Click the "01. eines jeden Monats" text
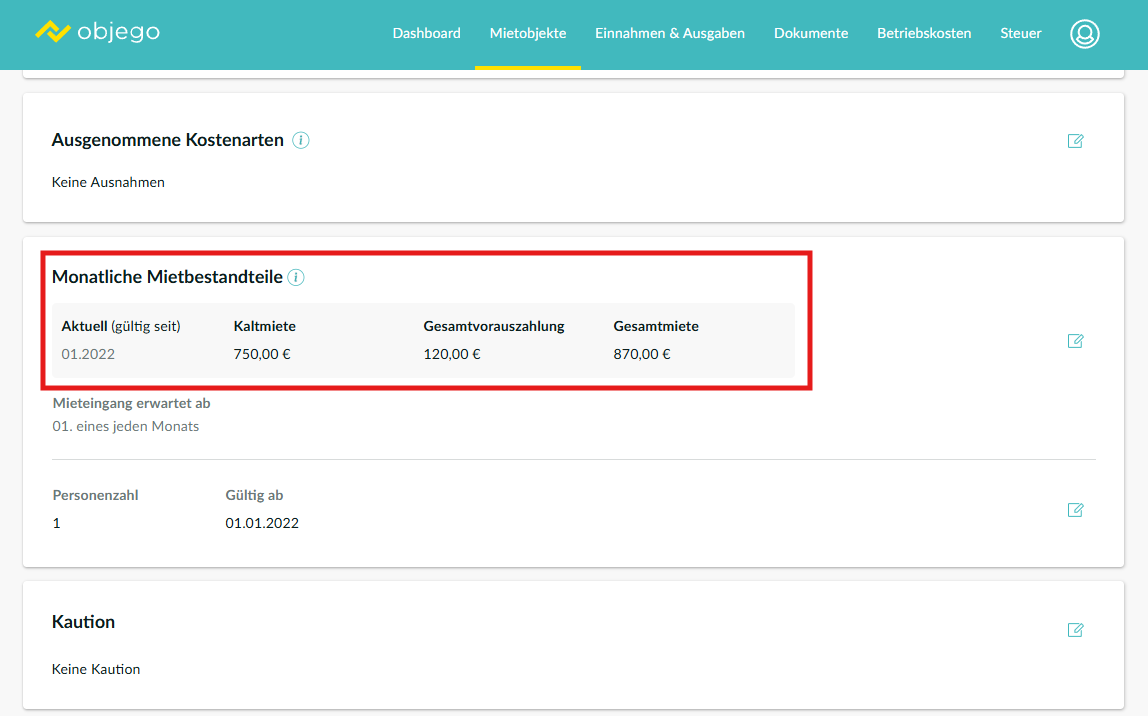Screen dimensions: 1148x716 [126, 426]
